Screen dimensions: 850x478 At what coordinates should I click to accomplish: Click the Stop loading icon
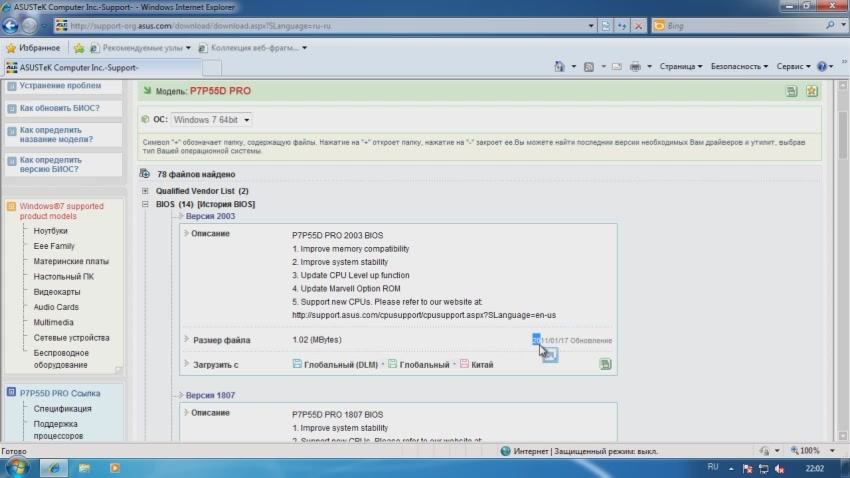click(x=639, y=25)
